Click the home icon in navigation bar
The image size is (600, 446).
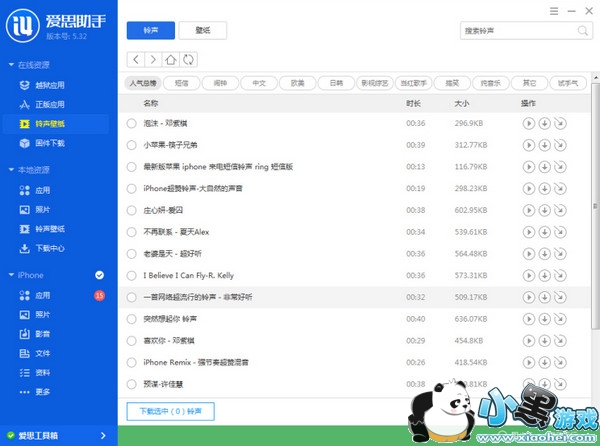pos(171,59)
